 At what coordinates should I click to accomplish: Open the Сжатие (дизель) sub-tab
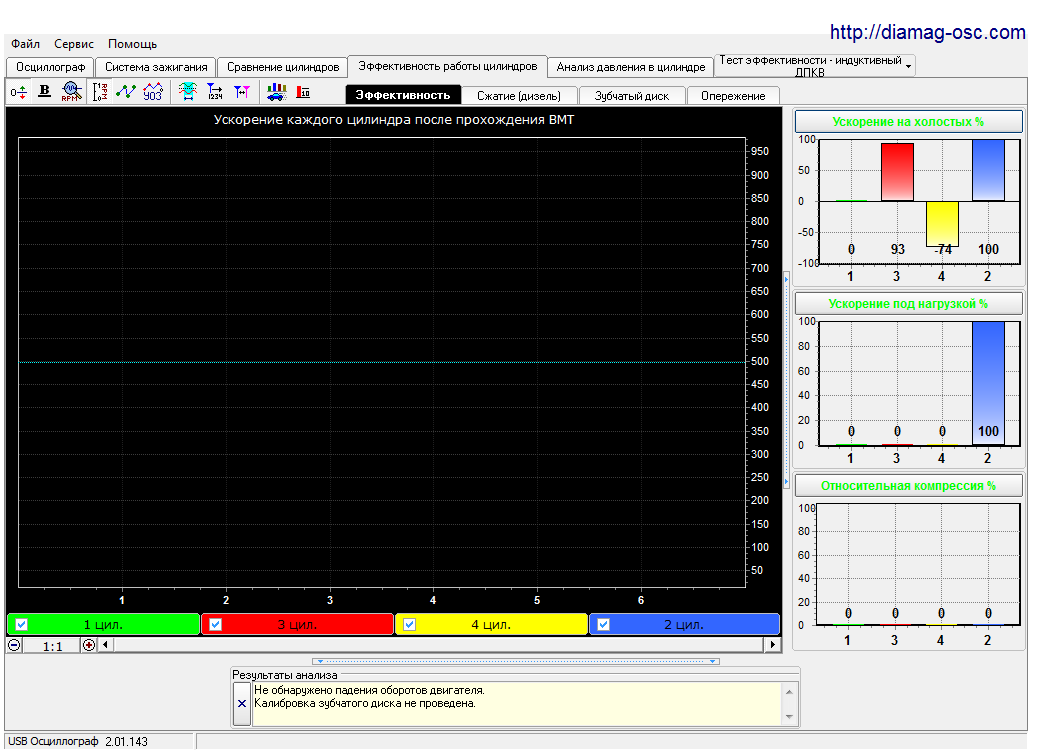click(519, 95)
